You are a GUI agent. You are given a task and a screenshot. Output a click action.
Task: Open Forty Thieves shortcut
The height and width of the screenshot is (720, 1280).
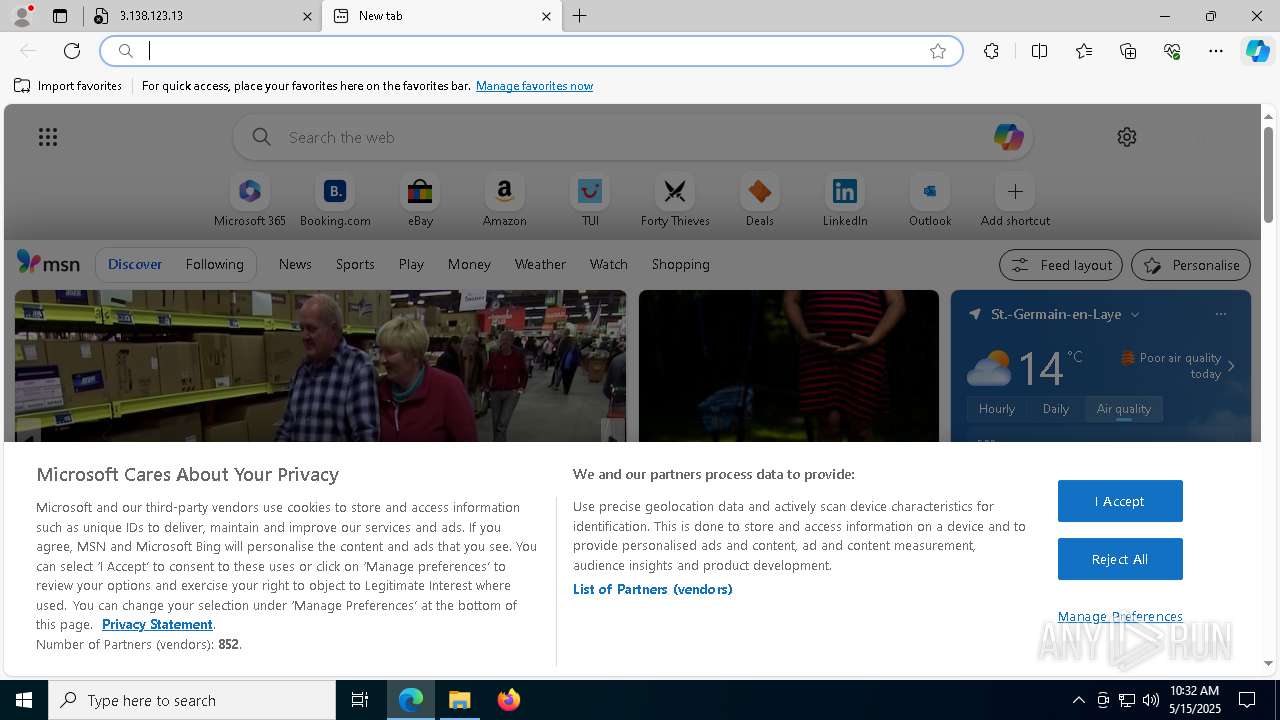click(x=675, y=201)
